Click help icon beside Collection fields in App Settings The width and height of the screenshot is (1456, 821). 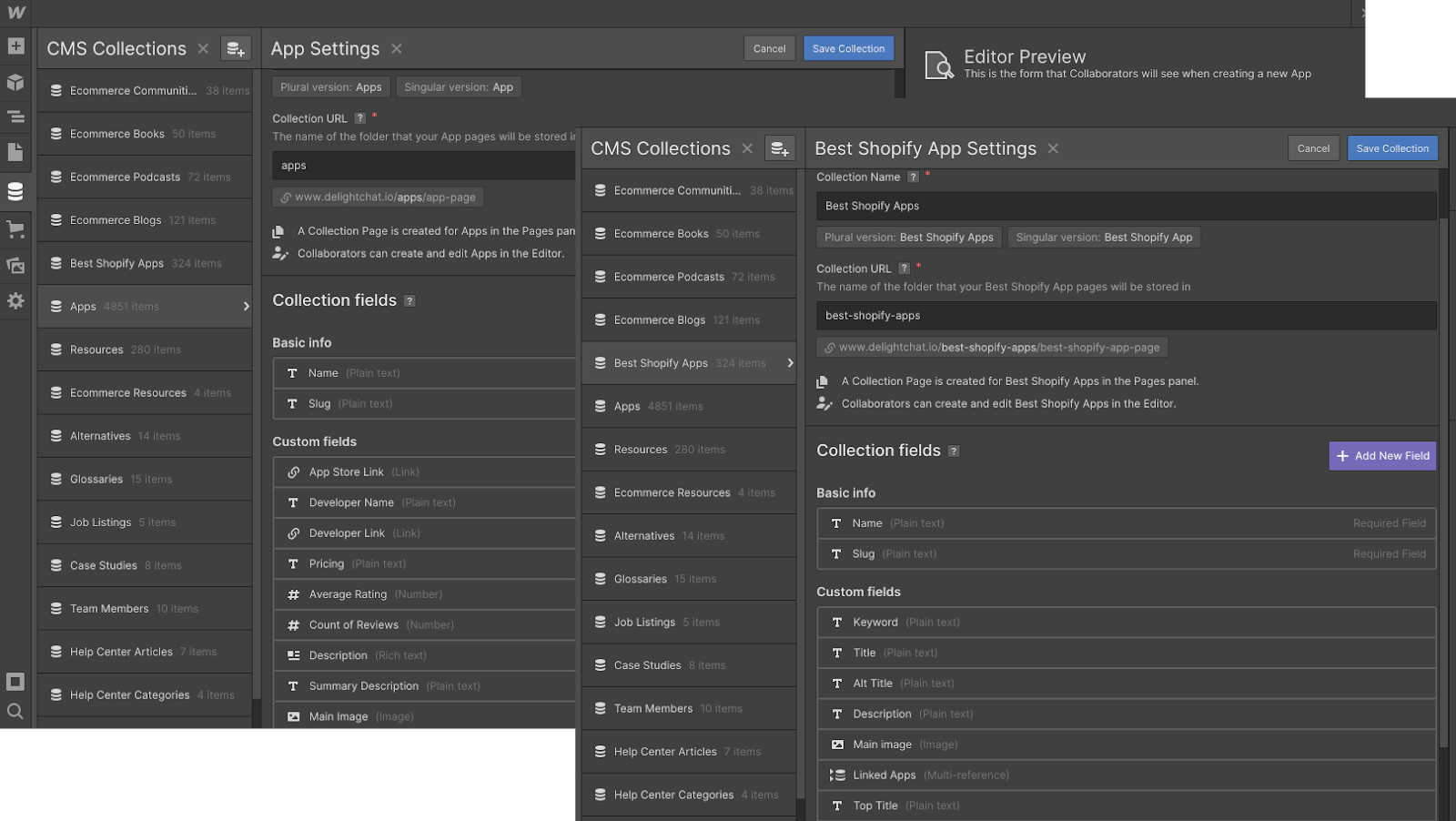409,300
